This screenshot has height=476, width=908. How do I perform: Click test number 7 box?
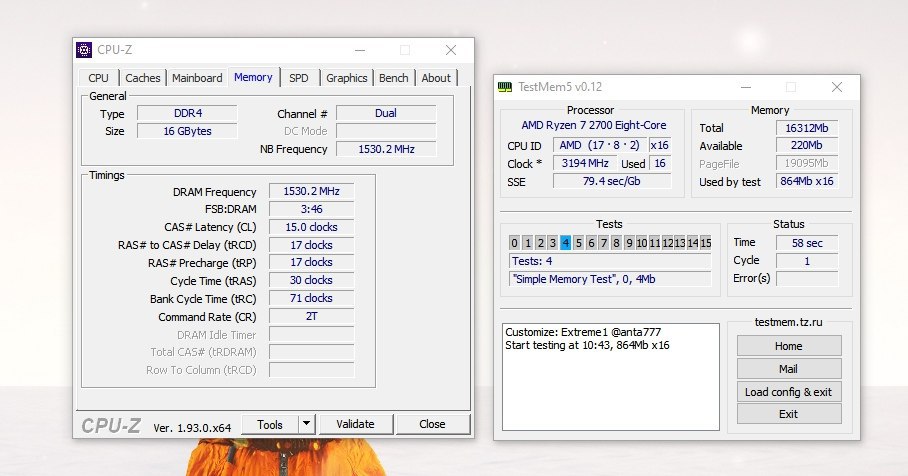coord(604,243)
